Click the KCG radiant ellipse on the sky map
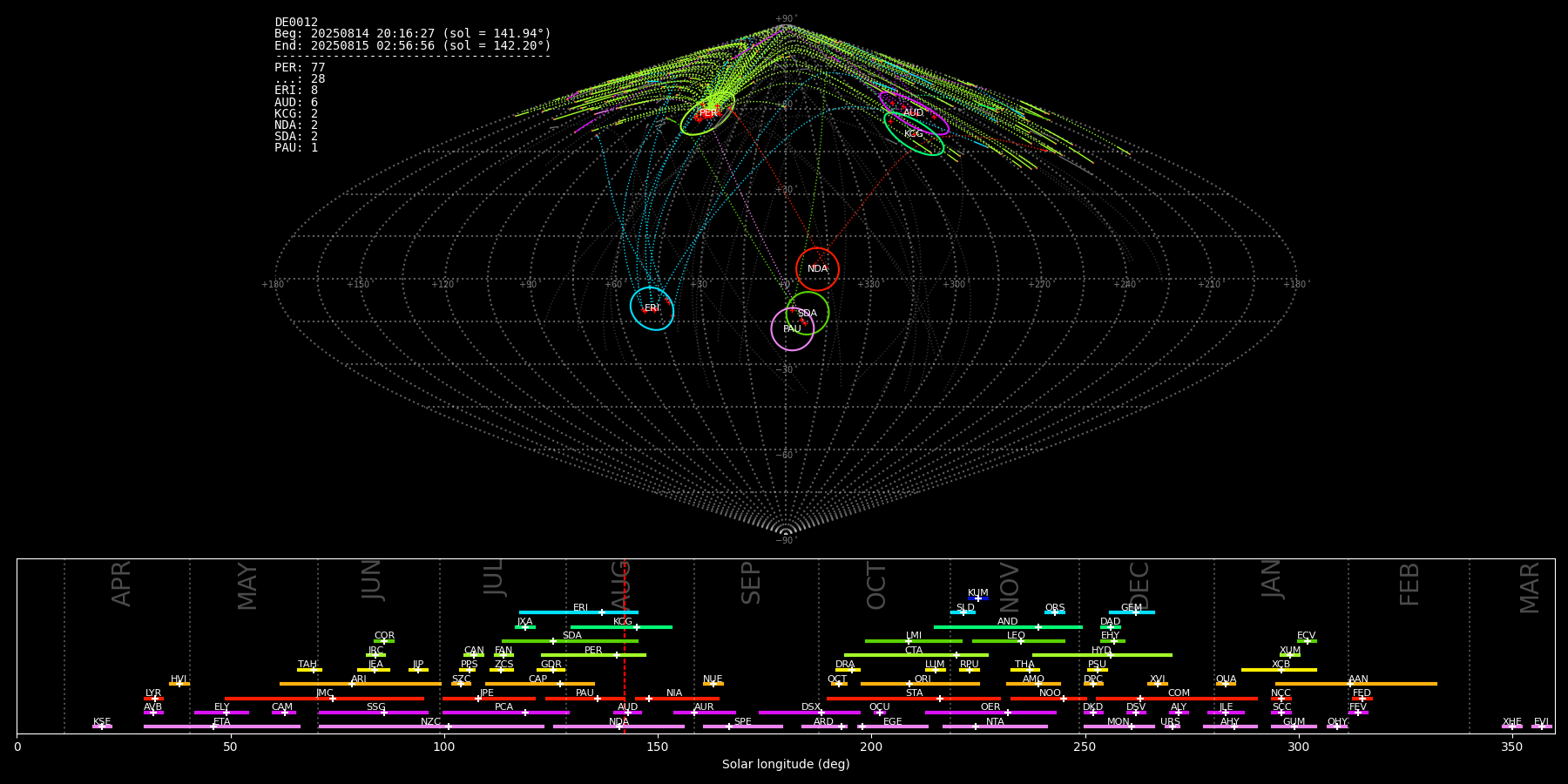Screen dimensions: 1568x784 click(x=914, y=133)
